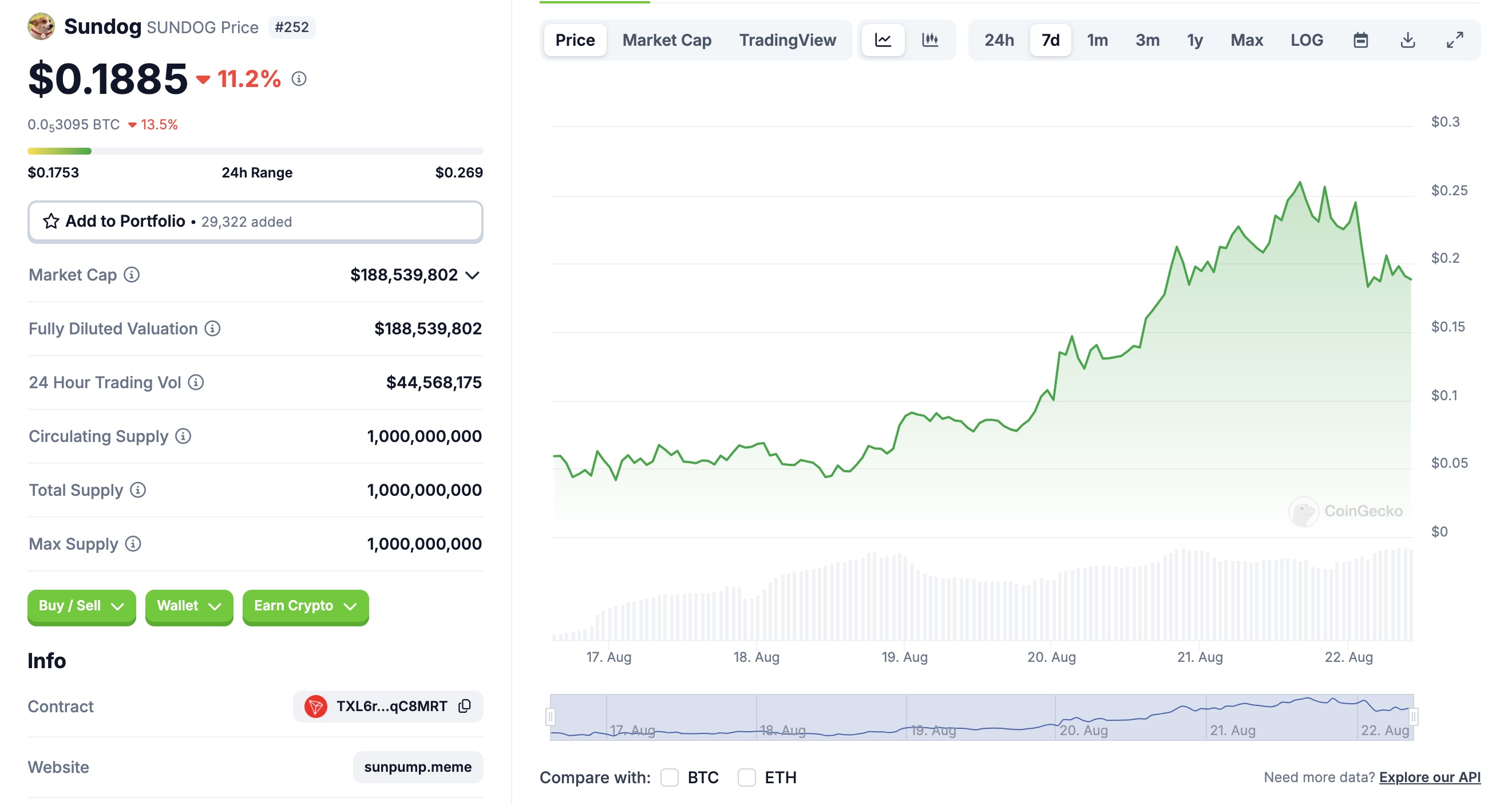Viewport: 1512px width, 805px height.
Task: Click the Tron network logo in contract
Action: click(316, 706)
